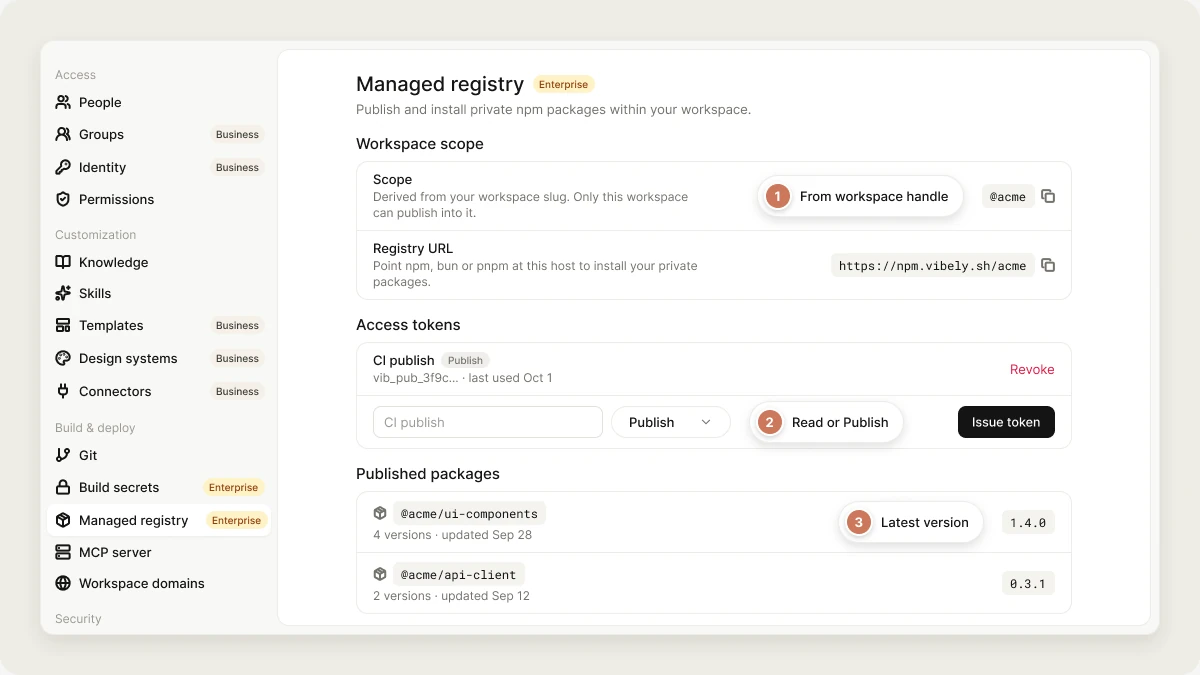Open the Publish token type dropdown

tap(671, 422)
